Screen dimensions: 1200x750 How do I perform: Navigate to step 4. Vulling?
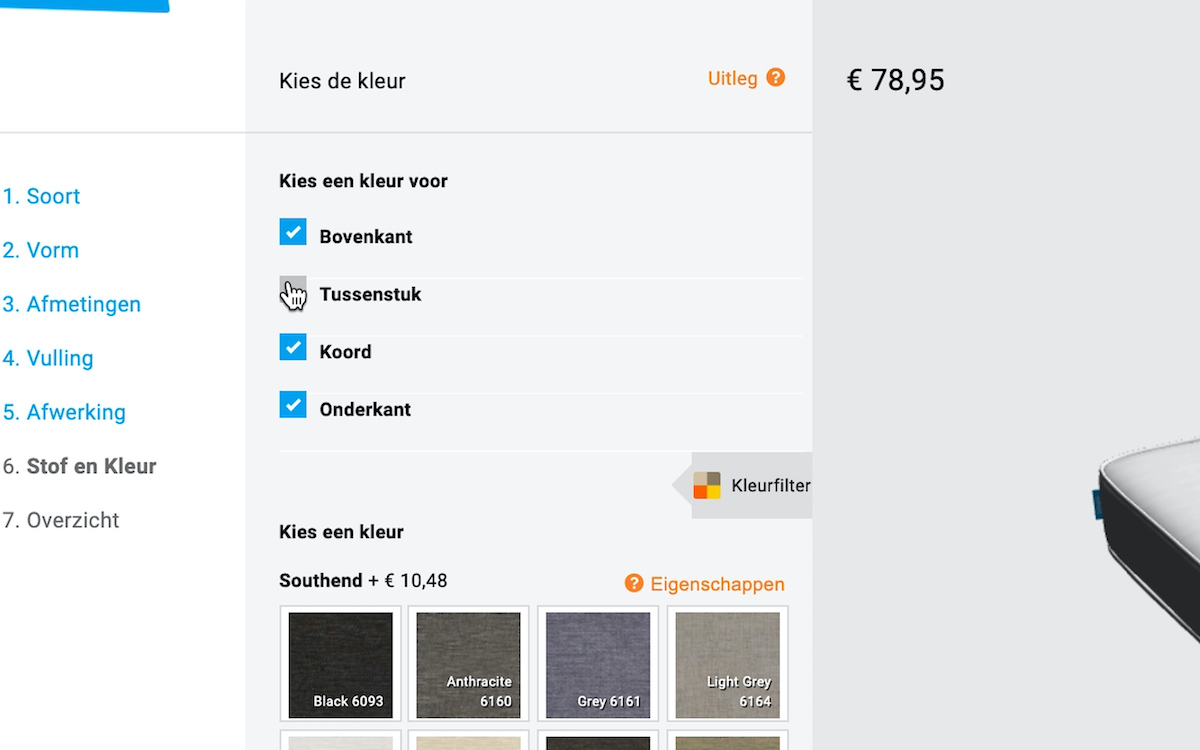pyautogui.click(x=48, y=358)
